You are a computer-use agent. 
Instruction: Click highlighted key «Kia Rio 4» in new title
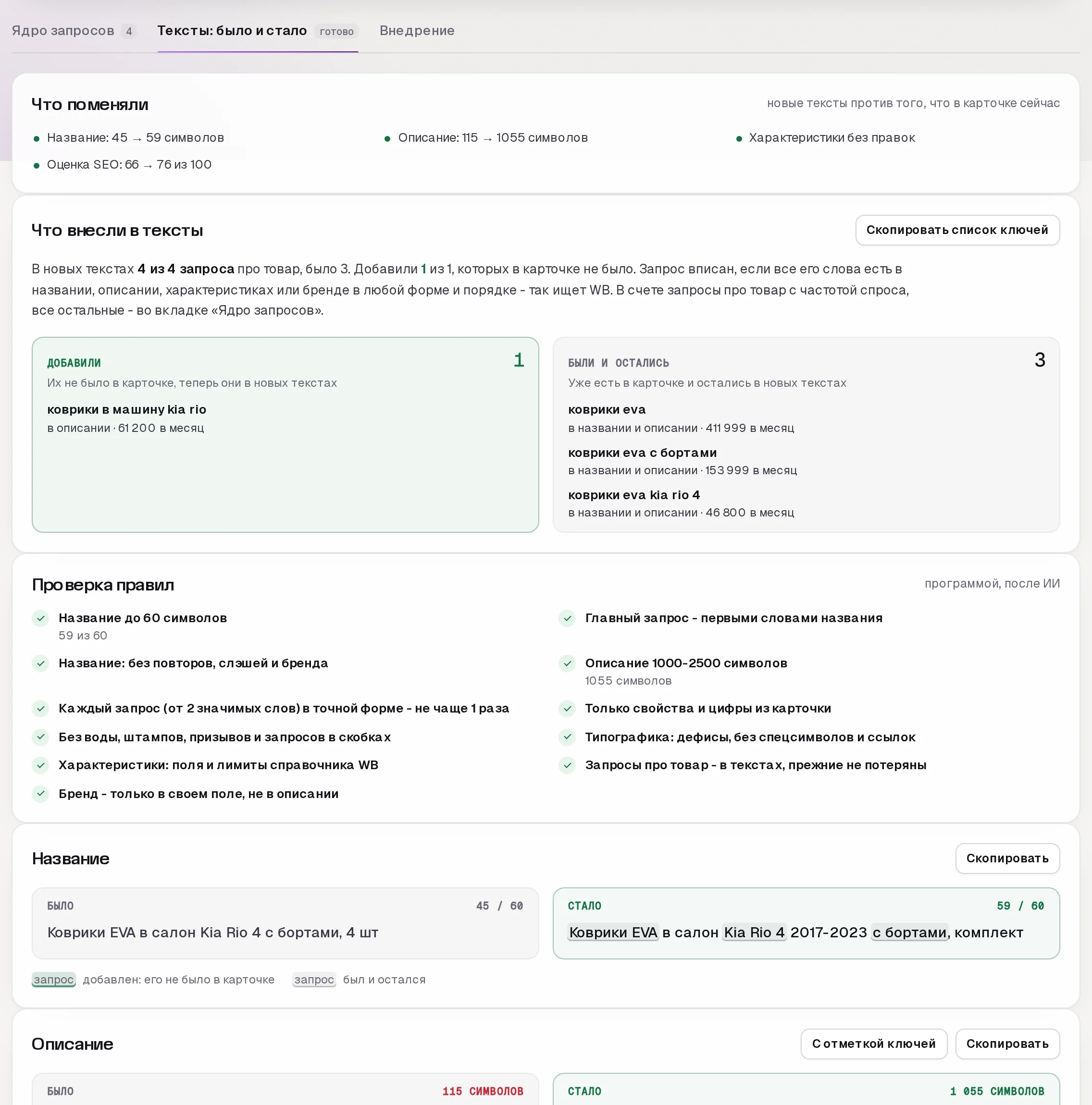click(x=754, y=932)
